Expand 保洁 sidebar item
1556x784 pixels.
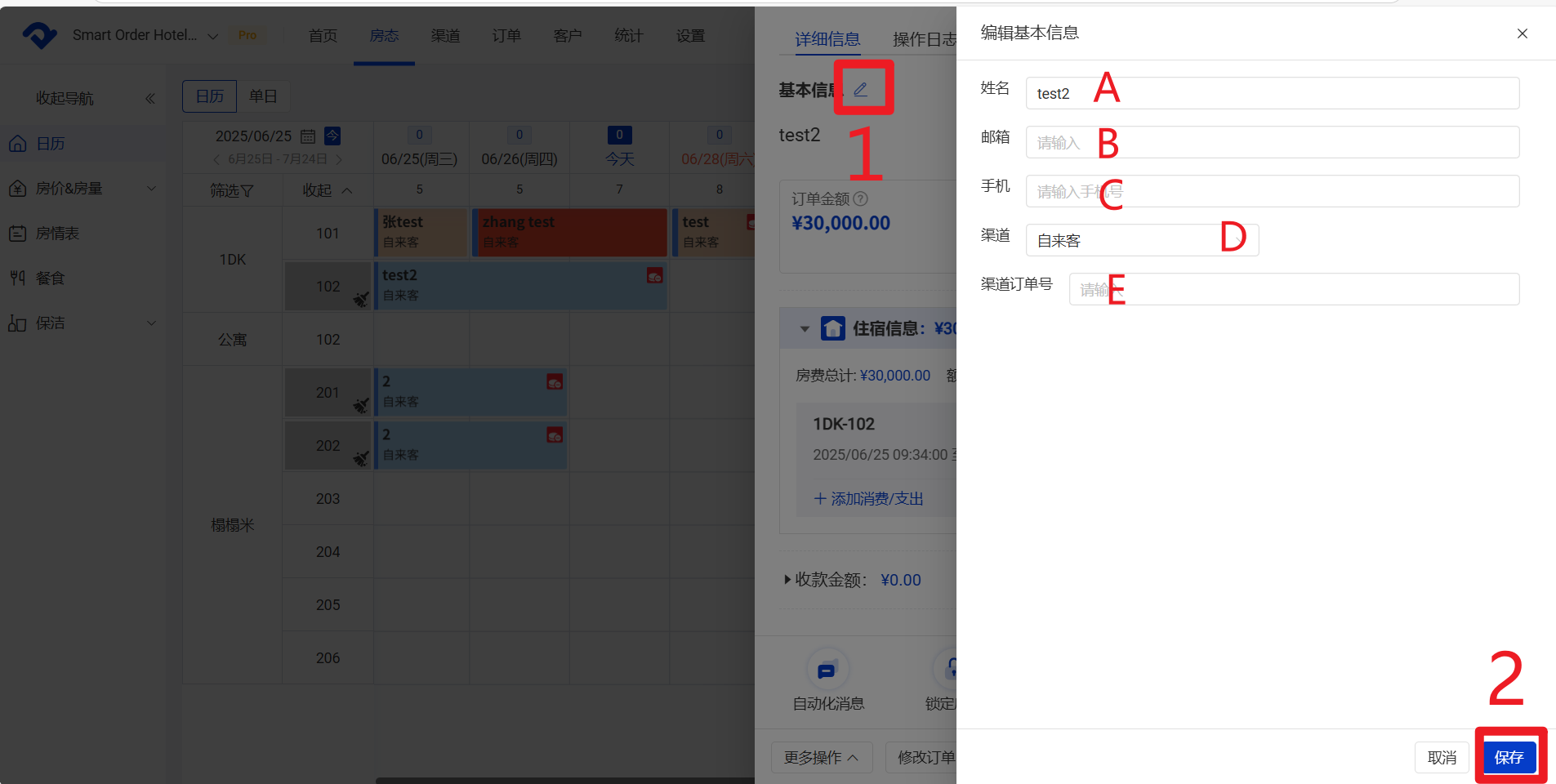82,323
